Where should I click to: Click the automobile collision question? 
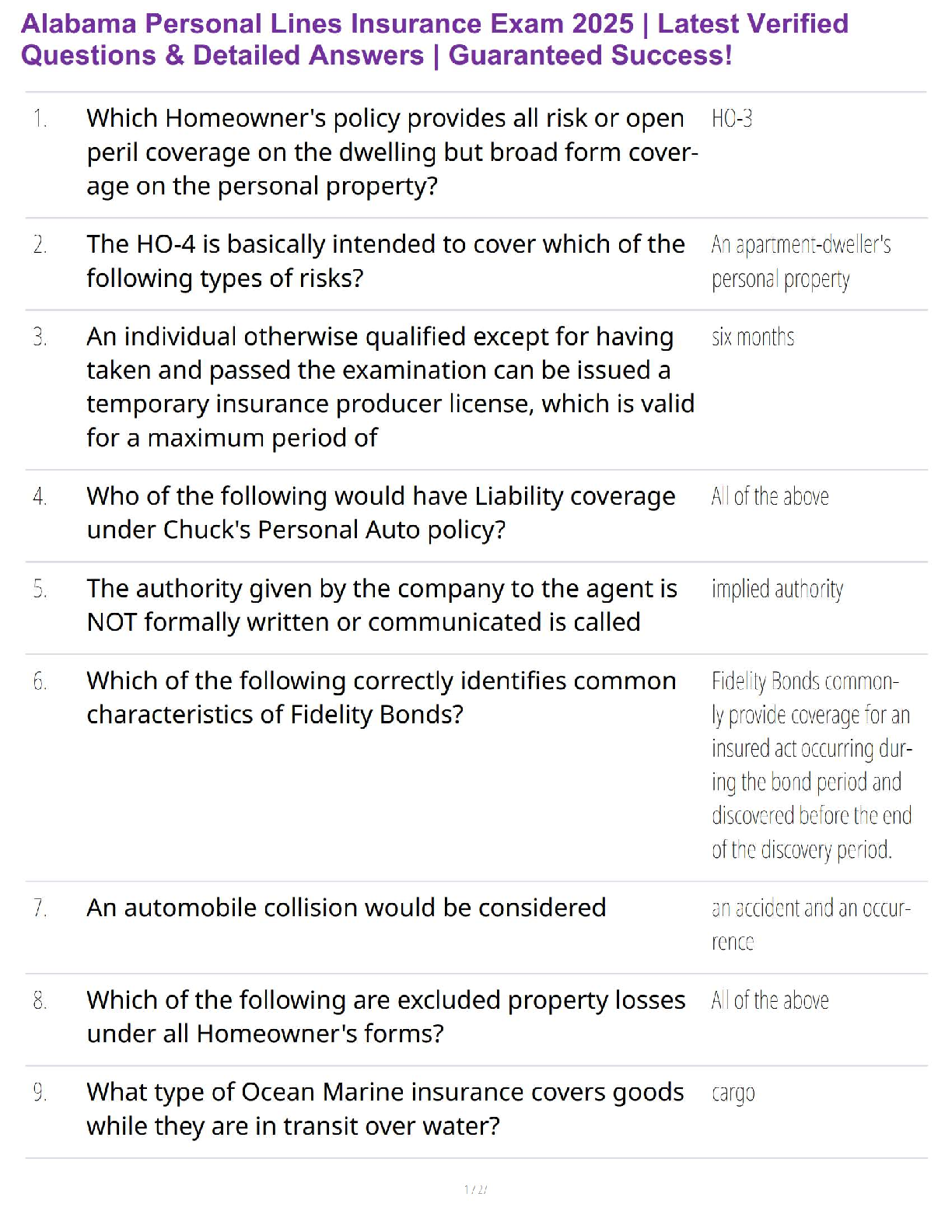[346, 908]
